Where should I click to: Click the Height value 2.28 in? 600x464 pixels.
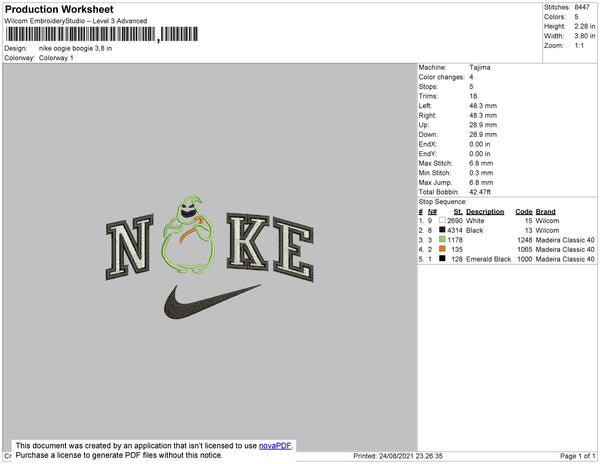(x=584, y=26)
